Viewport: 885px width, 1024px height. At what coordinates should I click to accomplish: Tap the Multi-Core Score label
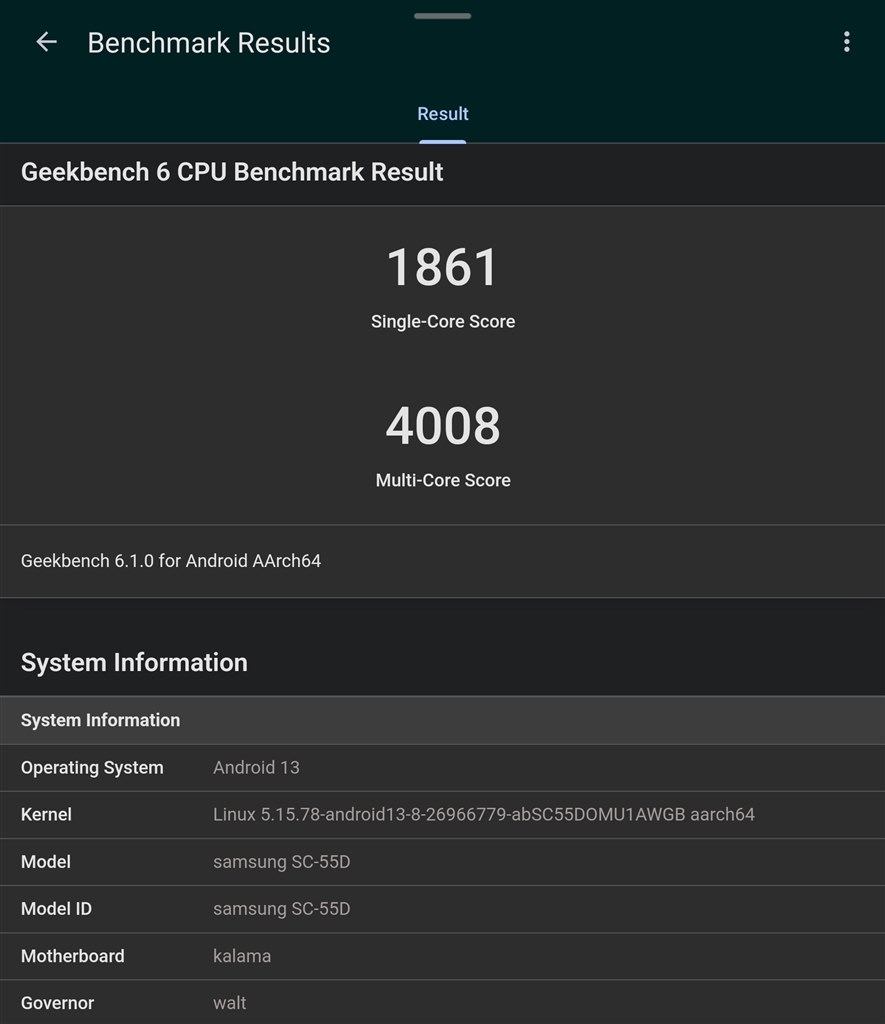pyautogui.click(x=443, y=481)
